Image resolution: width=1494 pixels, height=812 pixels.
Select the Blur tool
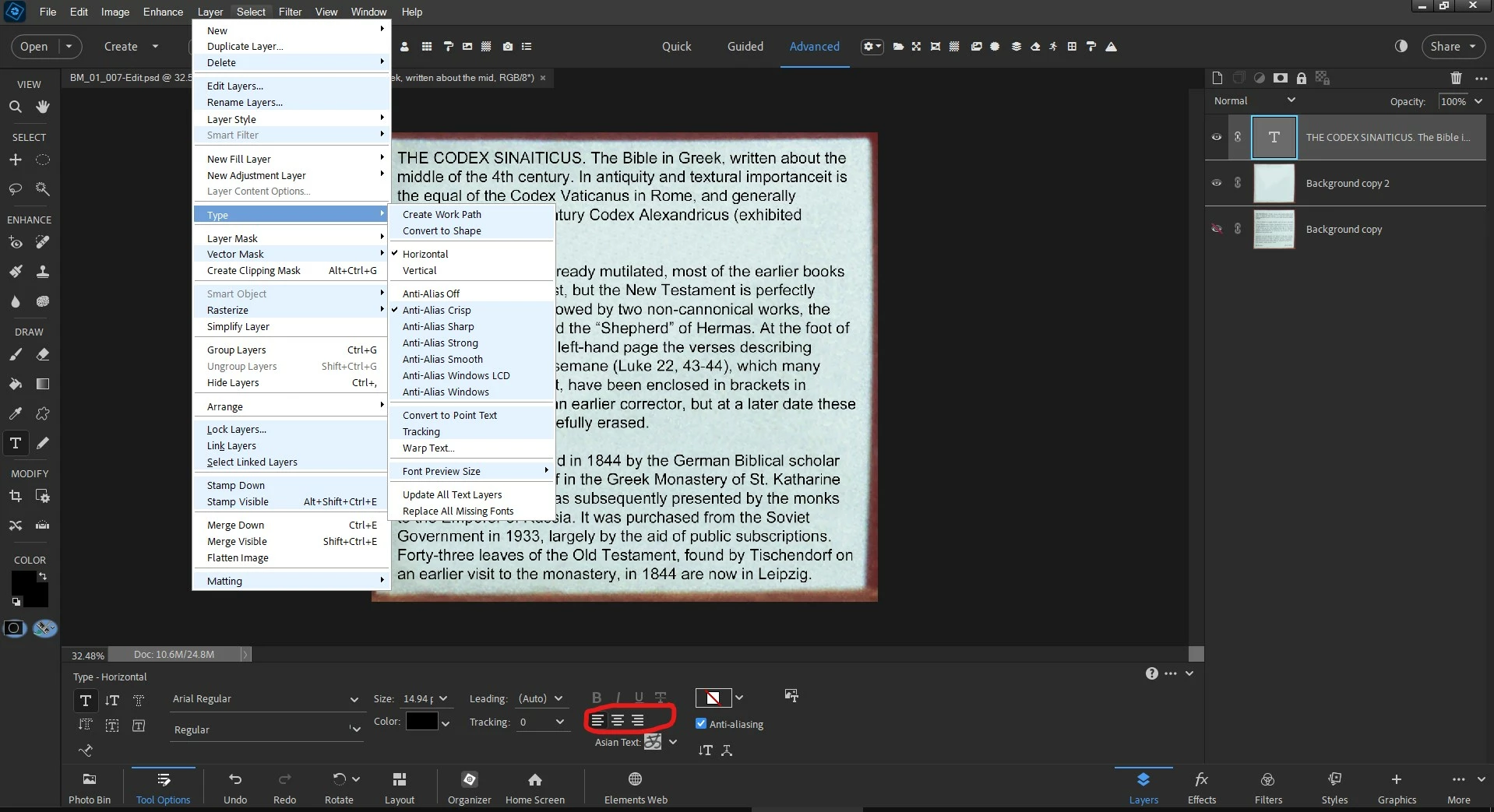pos(16,301)
